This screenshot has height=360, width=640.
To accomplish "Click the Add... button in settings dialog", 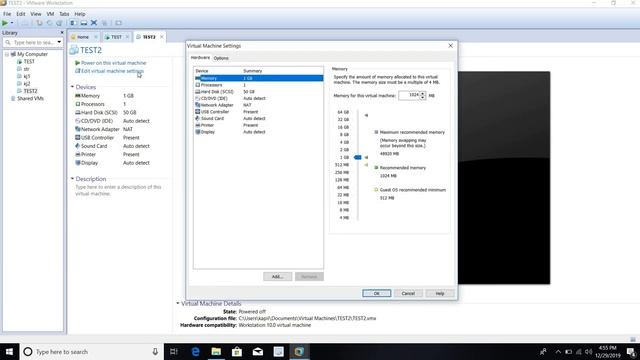I will coord(278,276).
